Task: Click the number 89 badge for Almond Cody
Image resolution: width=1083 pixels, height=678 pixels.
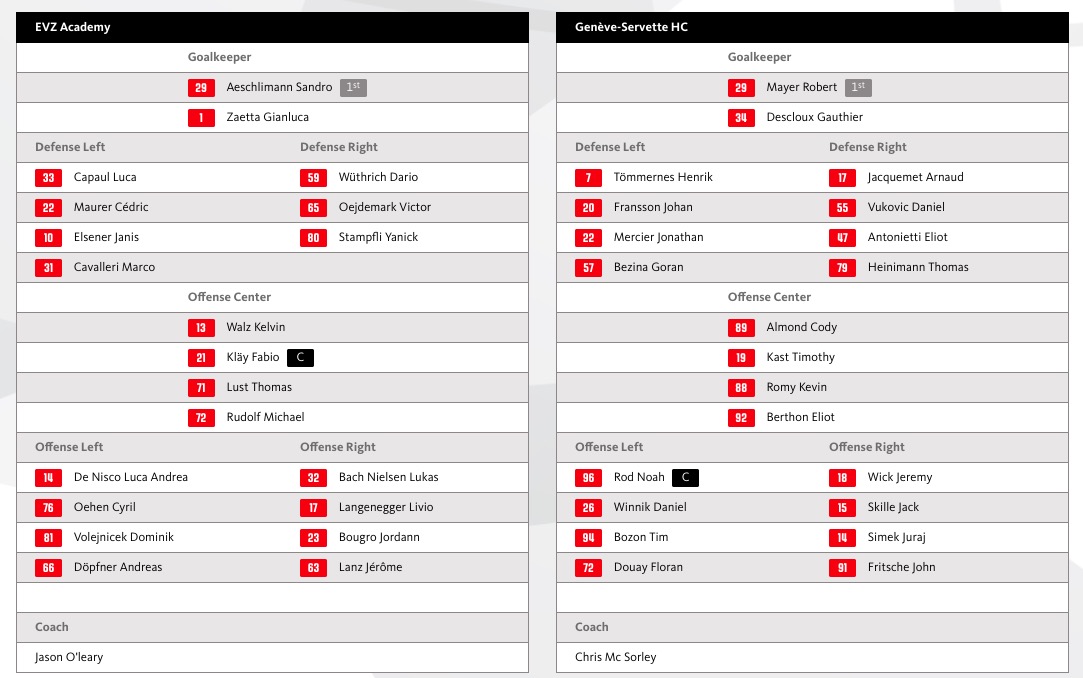Action: [741, 328]
